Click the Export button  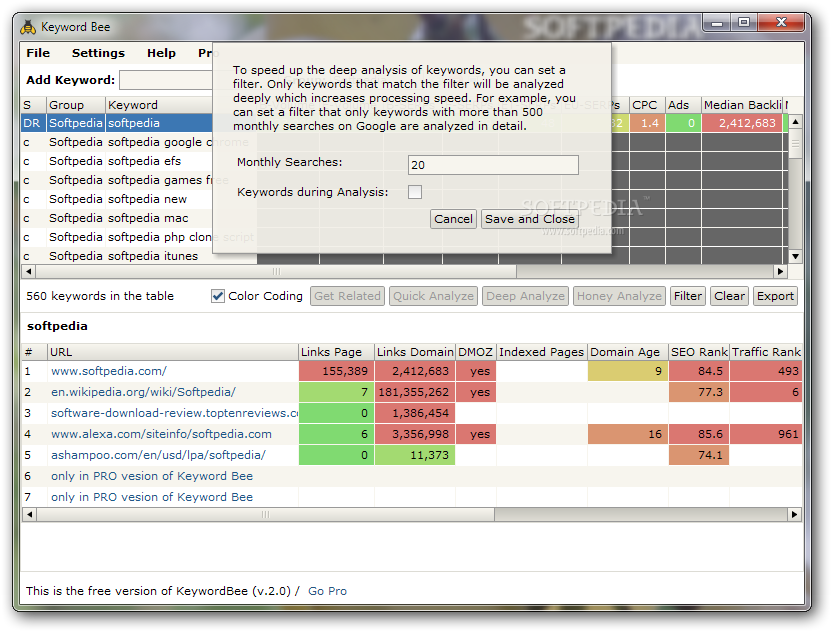(x=775, y=296)
